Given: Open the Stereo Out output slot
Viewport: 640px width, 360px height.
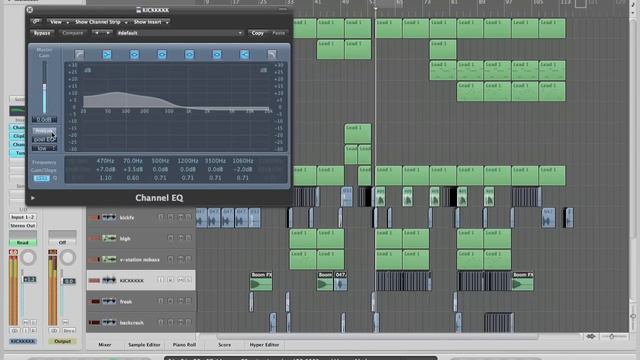Looking at the screenshot, I should pyautogui.click(x=23, y=226).
